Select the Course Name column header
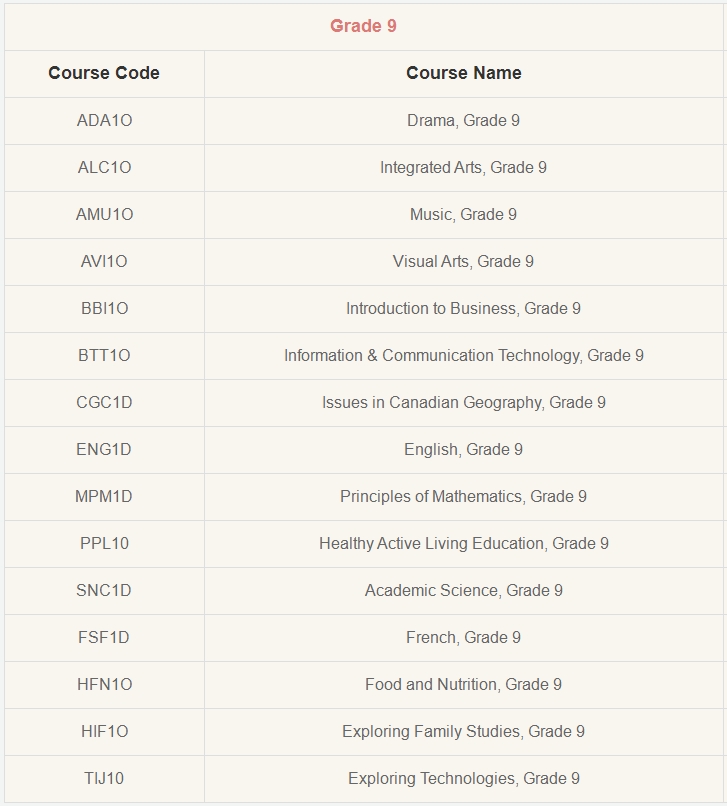727x806 pixels. (x=464, y=73)
